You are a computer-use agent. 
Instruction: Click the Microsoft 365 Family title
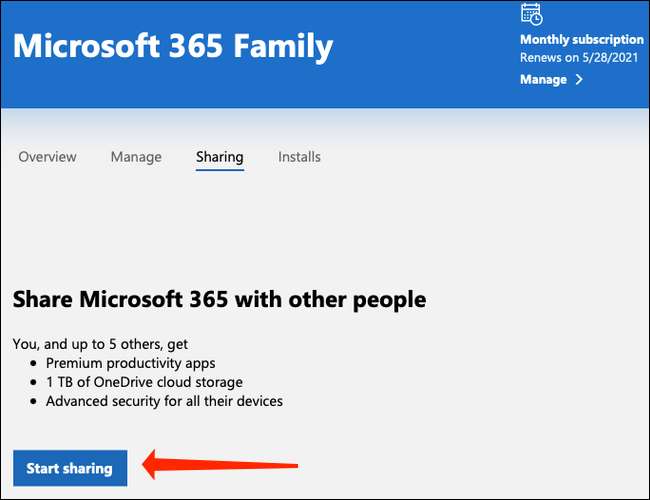(173, 46)
